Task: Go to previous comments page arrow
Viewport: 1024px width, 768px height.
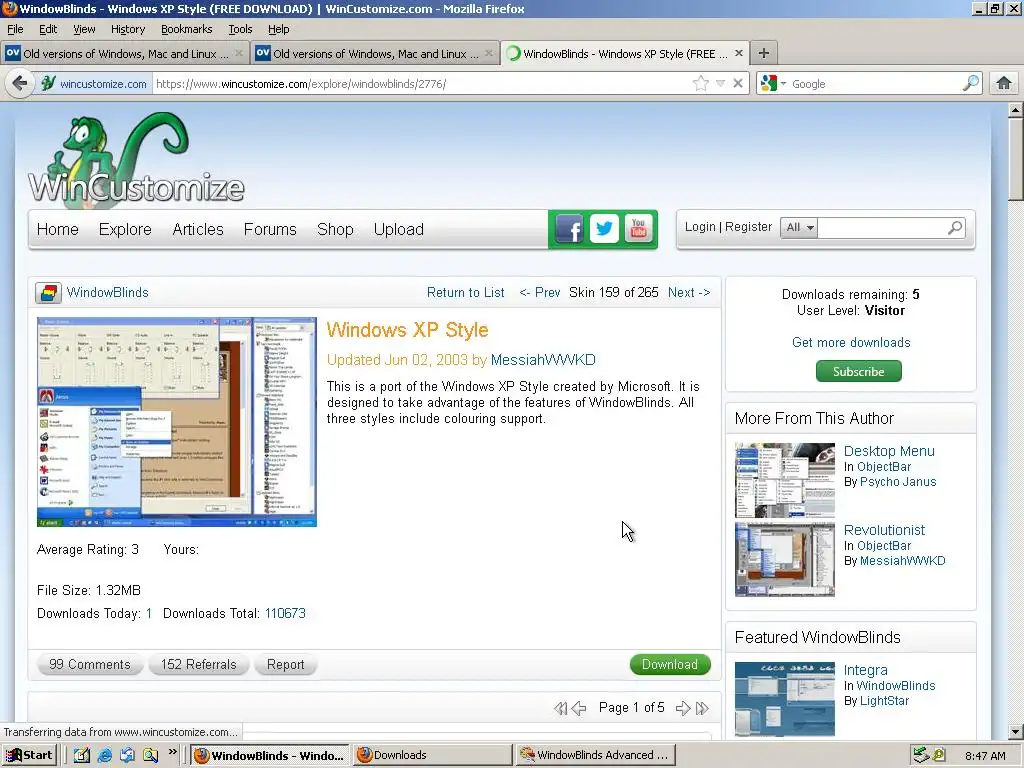Action: [x=579, y=708]
